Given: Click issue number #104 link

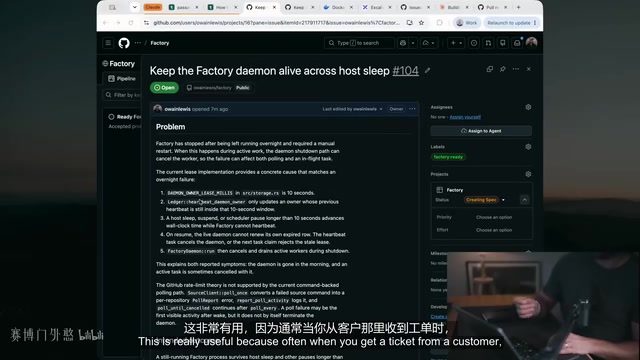Looking at the screenshot, I should (x=405, y=71).
